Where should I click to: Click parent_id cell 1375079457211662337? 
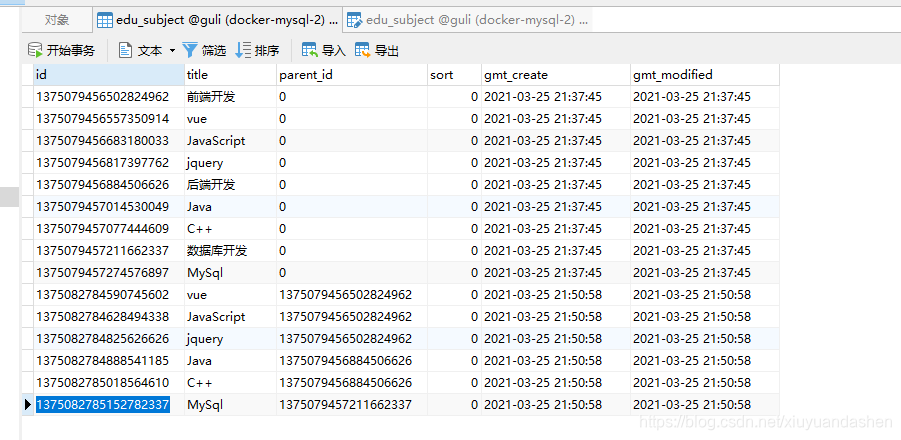352,404
